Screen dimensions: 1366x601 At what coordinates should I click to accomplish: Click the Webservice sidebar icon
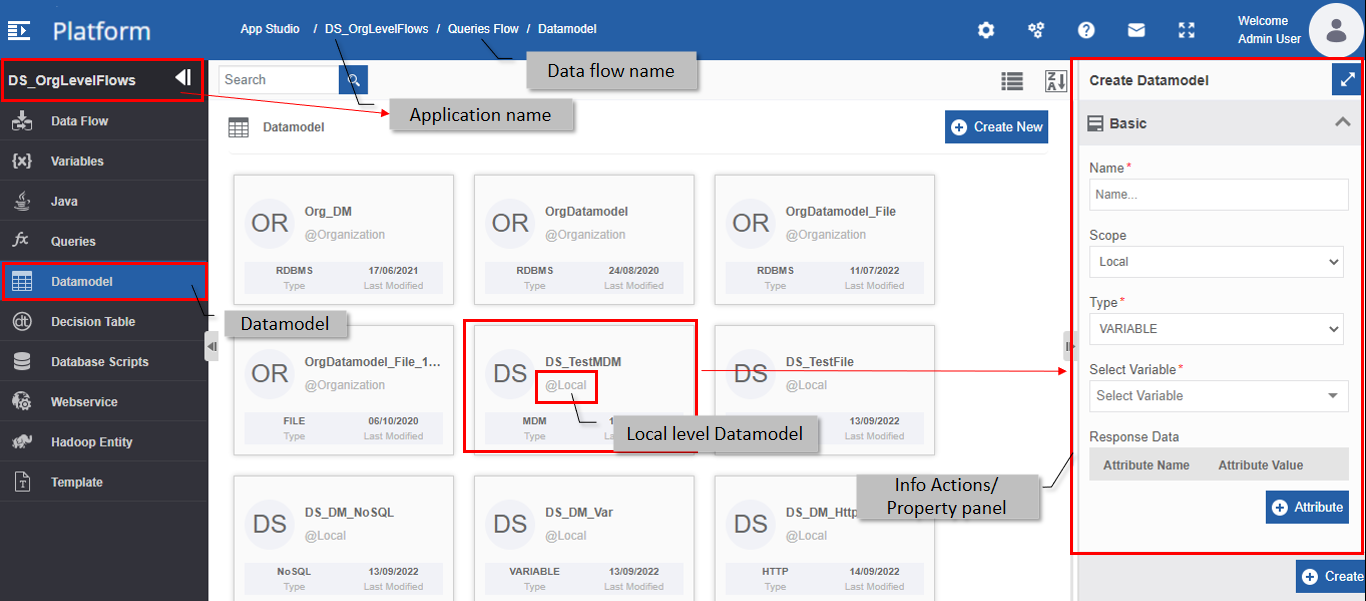(22, 401)
